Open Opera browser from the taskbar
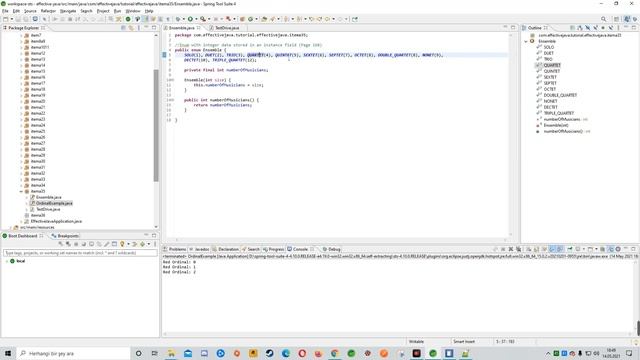This screenshot has width=640, height=360. click(302, 353)
